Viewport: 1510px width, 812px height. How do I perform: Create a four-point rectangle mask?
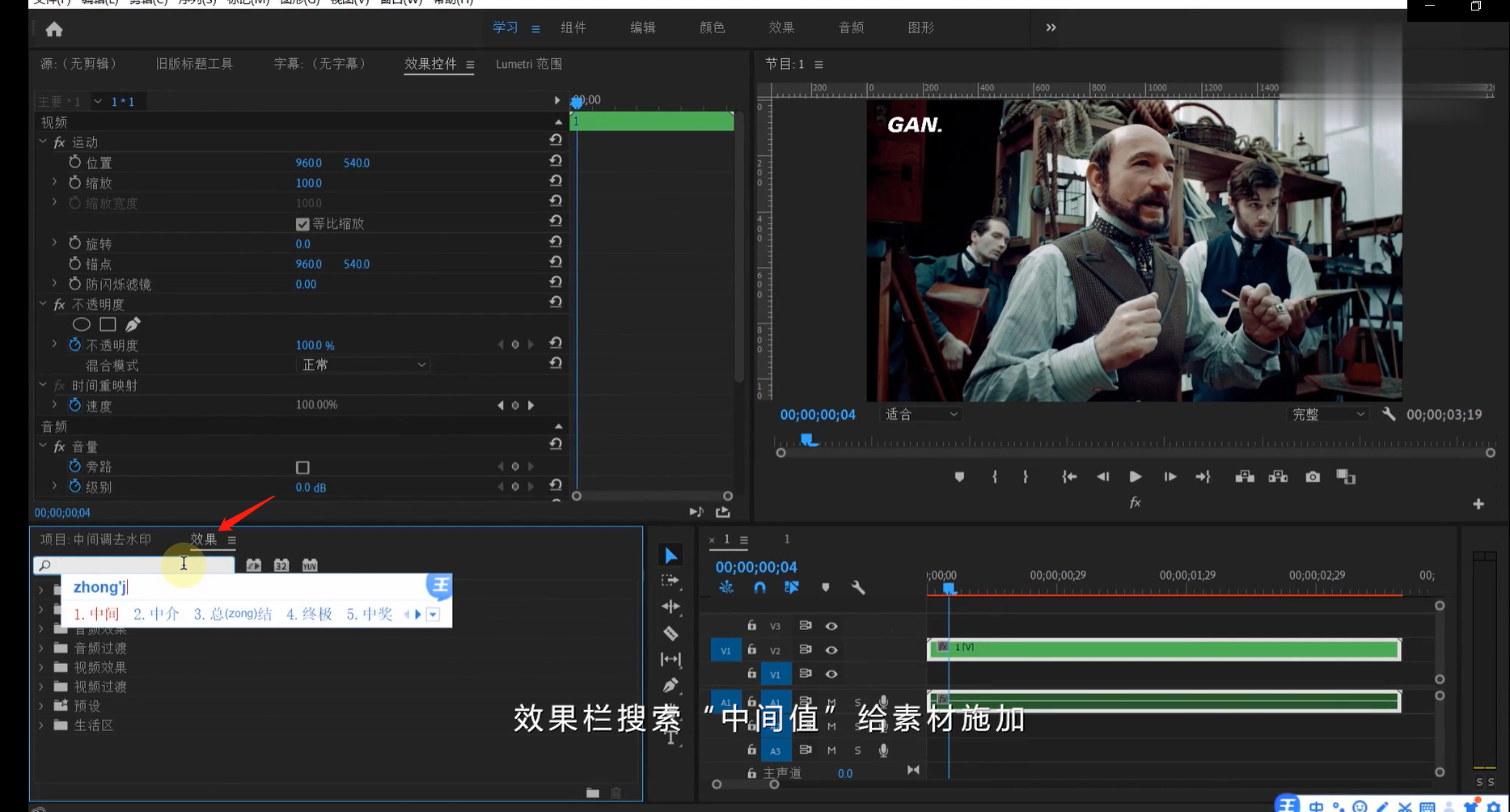pyautogui.click(x=108, y=324)
